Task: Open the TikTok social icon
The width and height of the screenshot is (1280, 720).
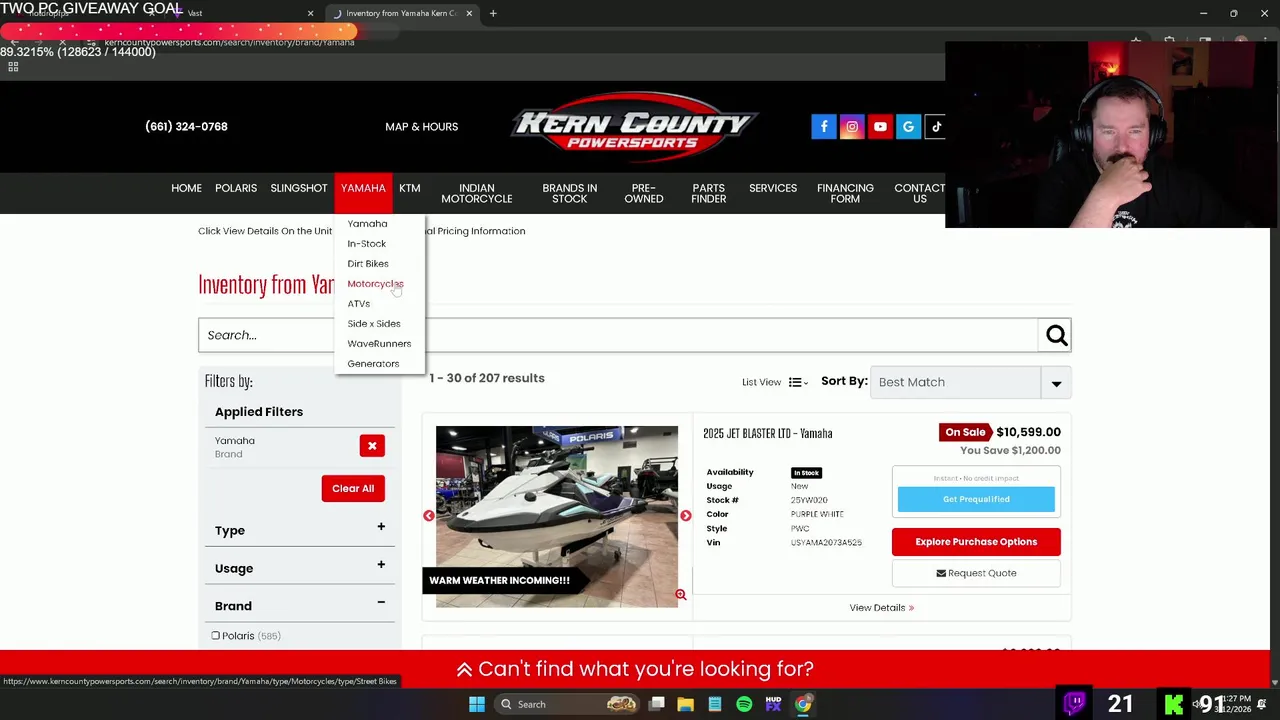Action: [935, 126]
